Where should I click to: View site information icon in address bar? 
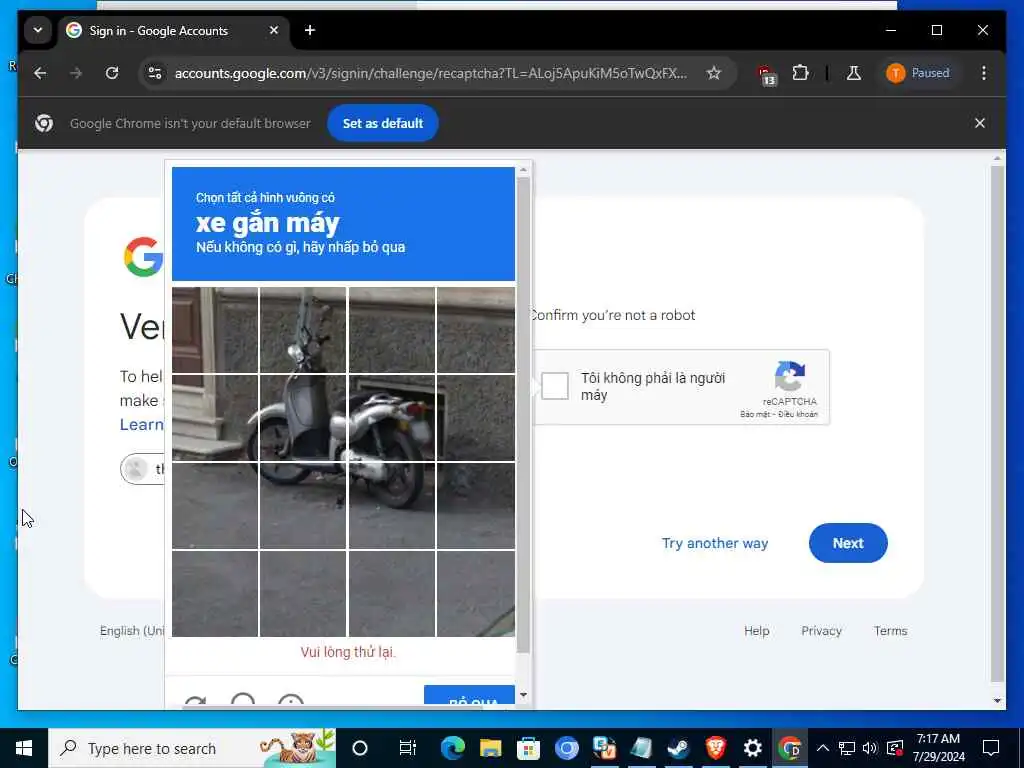pos(155,73)
